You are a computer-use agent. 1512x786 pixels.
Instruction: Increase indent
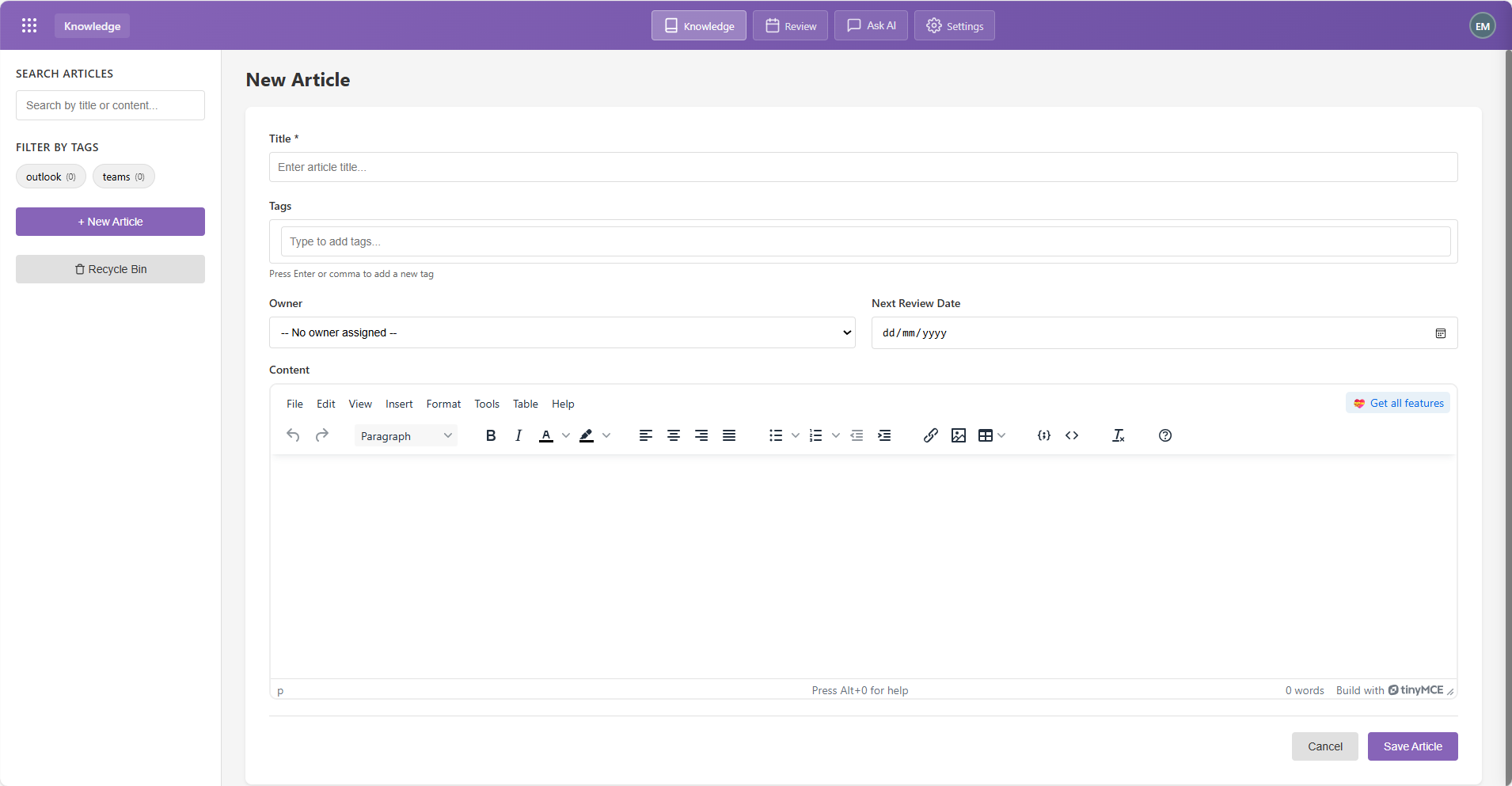884,435
